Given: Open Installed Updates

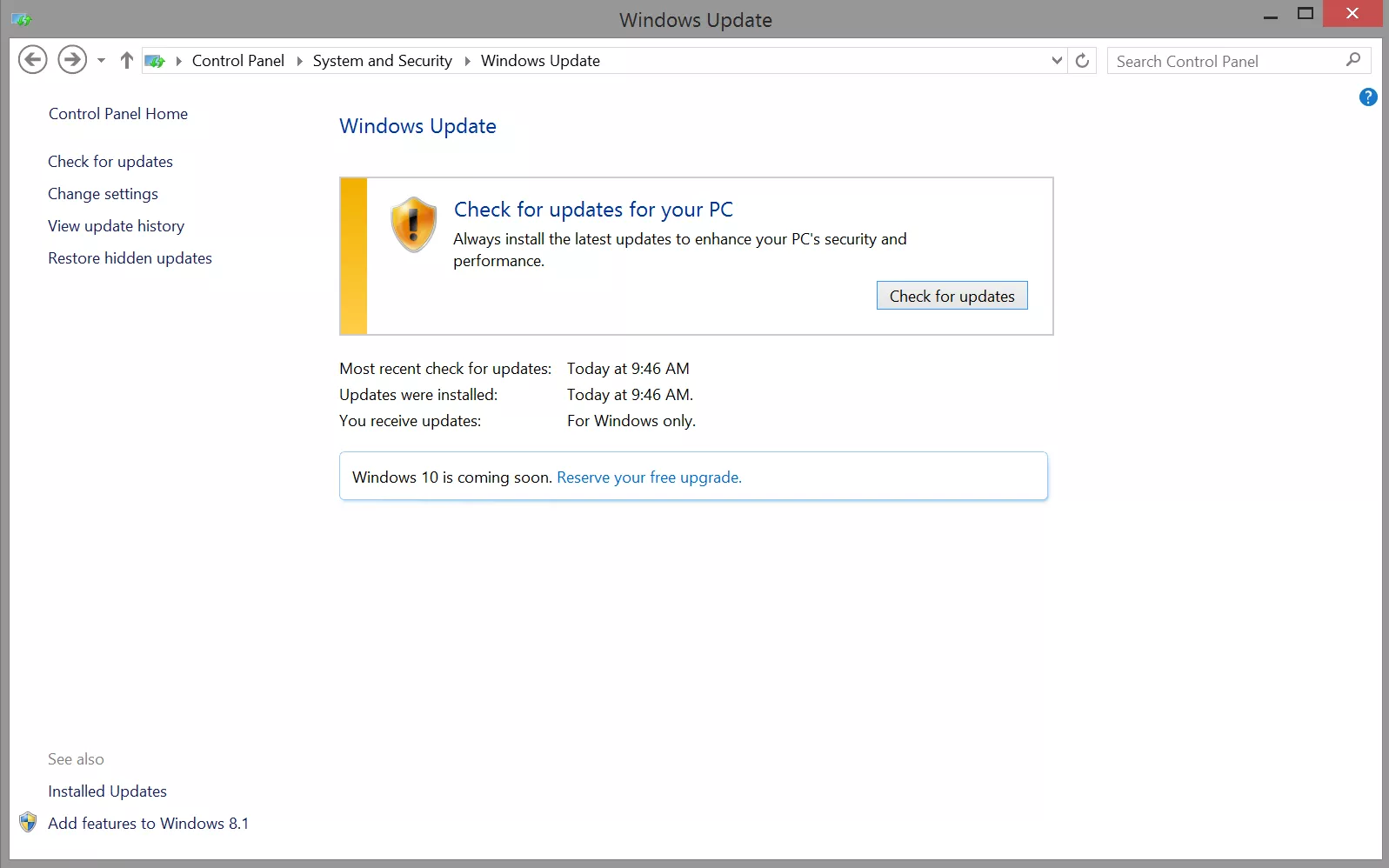Looking at the screenshot, I should tap(107, 791).
